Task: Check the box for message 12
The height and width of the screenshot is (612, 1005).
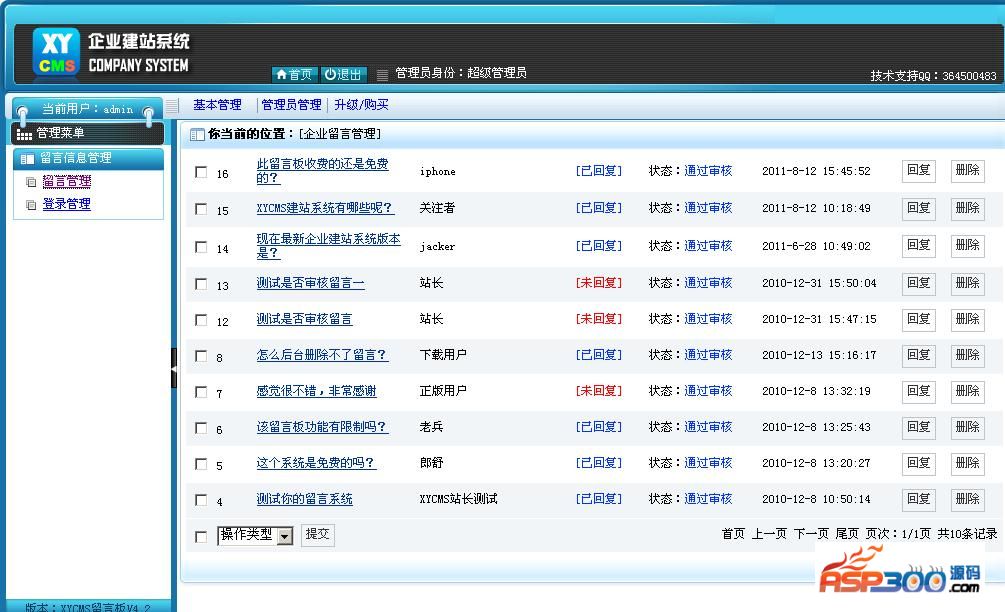Action: tap(201, 320)
